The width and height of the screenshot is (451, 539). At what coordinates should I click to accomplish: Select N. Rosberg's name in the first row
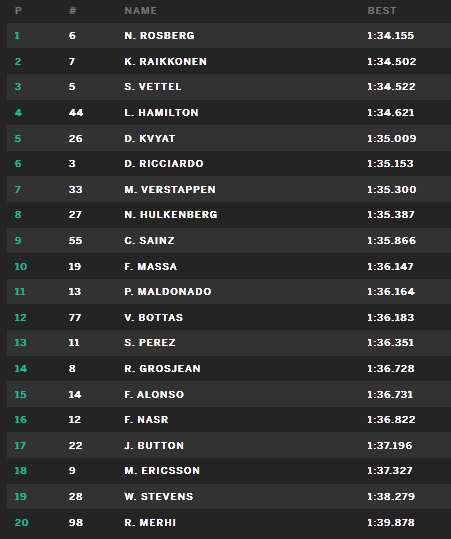(159, 35)
